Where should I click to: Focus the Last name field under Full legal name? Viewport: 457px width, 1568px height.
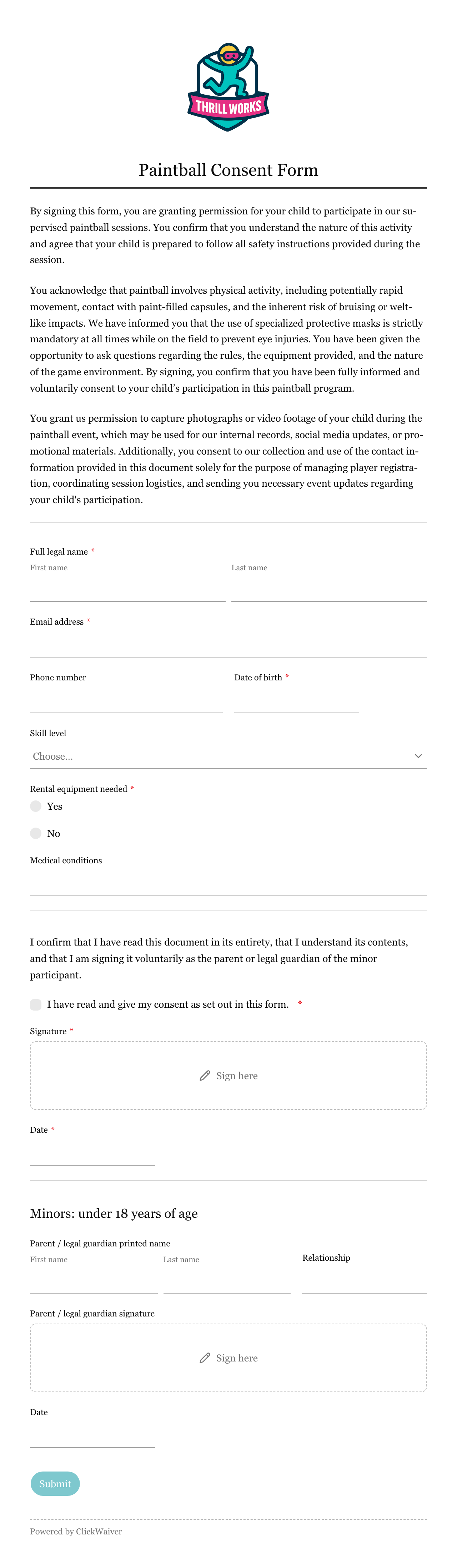(329, 589)
